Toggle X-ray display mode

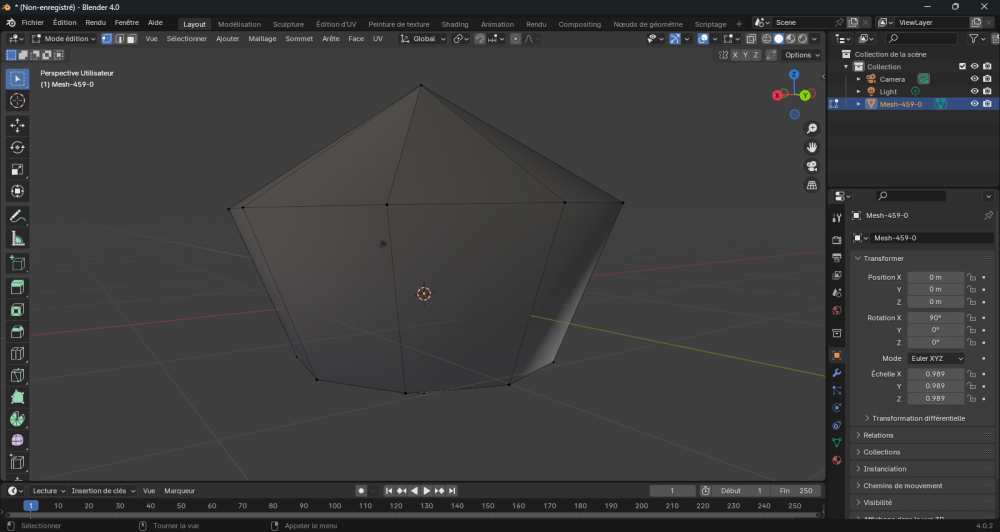(751, 39)
